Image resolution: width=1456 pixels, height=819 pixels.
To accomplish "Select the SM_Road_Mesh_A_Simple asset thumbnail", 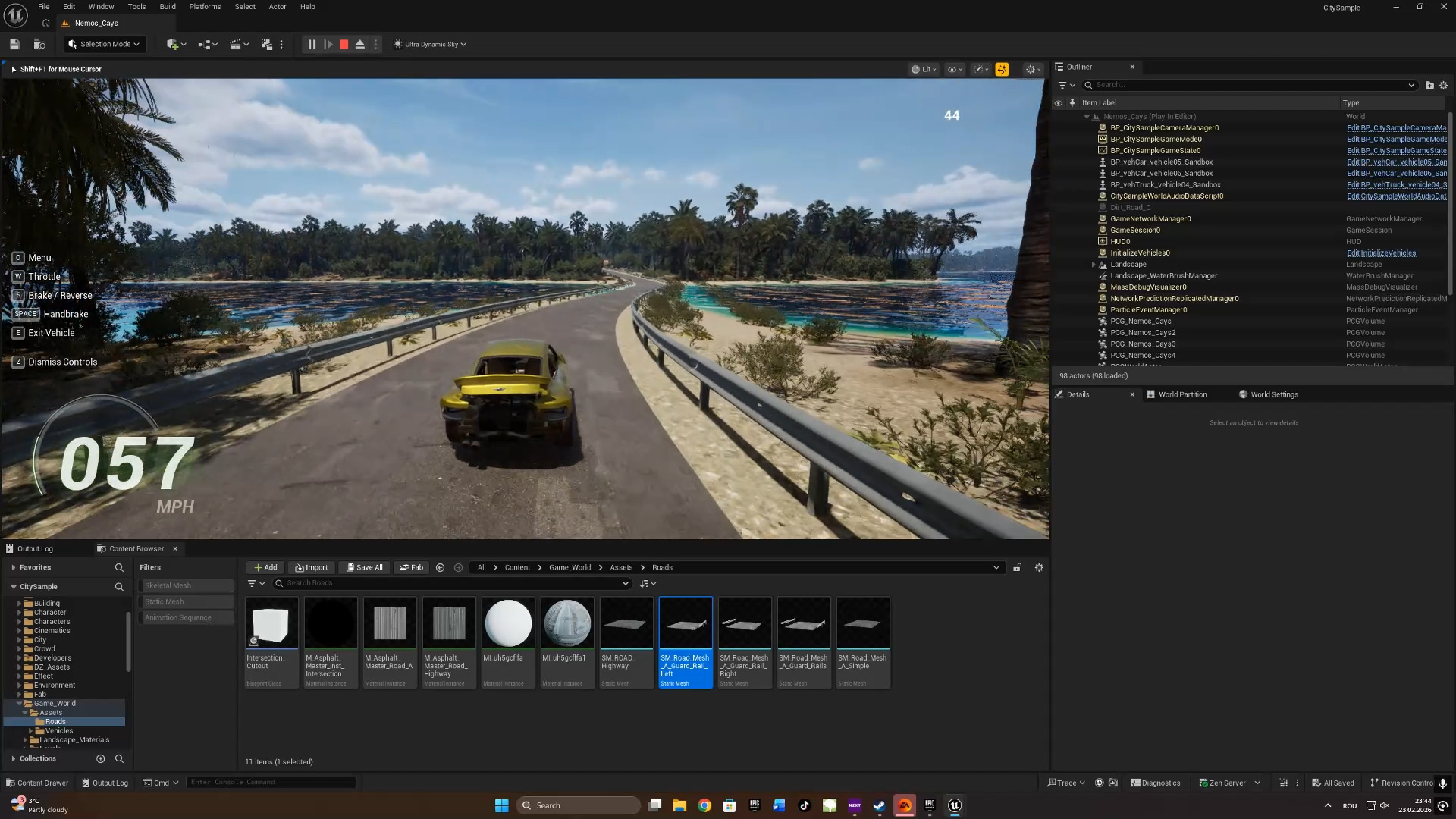I will [863, 624].
